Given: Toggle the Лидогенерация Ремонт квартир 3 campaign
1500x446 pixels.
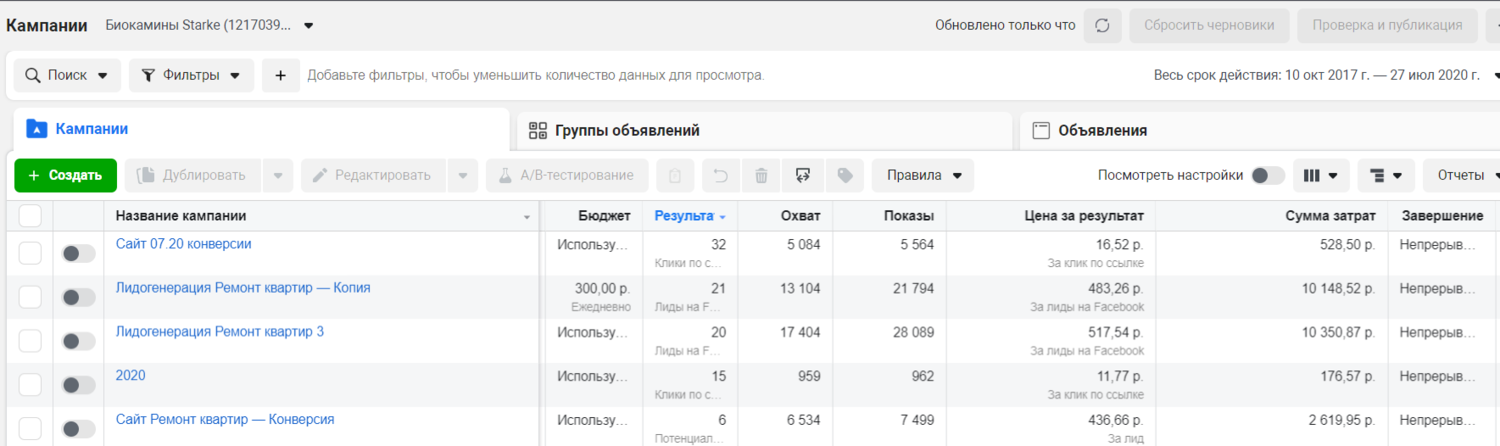Looking at the screenshot, I should (x=79, y=342).
